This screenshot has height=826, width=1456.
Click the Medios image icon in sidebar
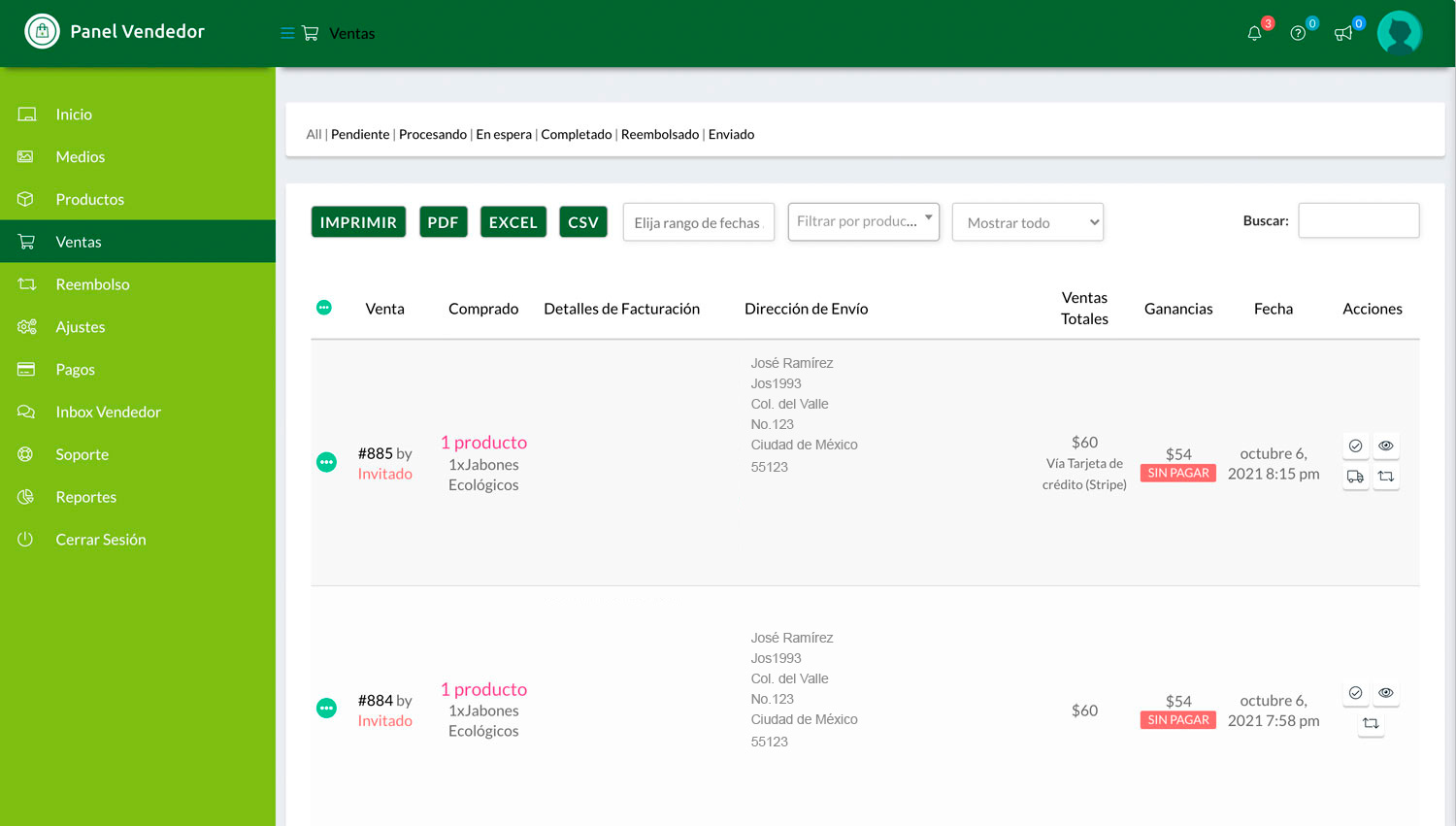pyautogui.click(x=26, y=156)
